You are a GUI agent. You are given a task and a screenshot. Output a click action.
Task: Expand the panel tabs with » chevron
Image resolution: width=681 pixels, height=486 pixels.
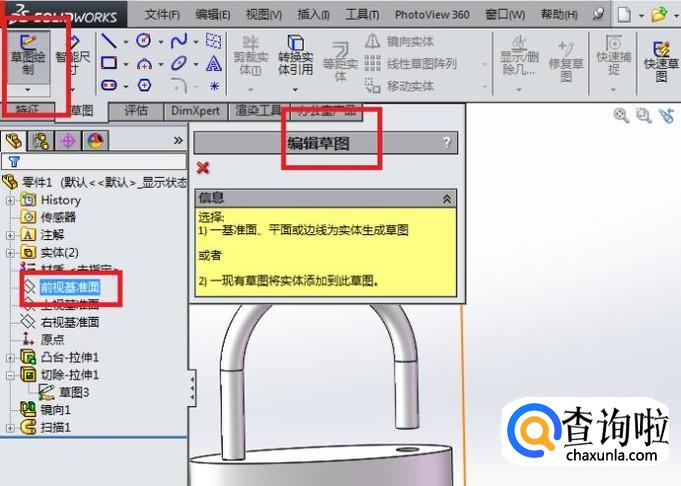(178, 140)
